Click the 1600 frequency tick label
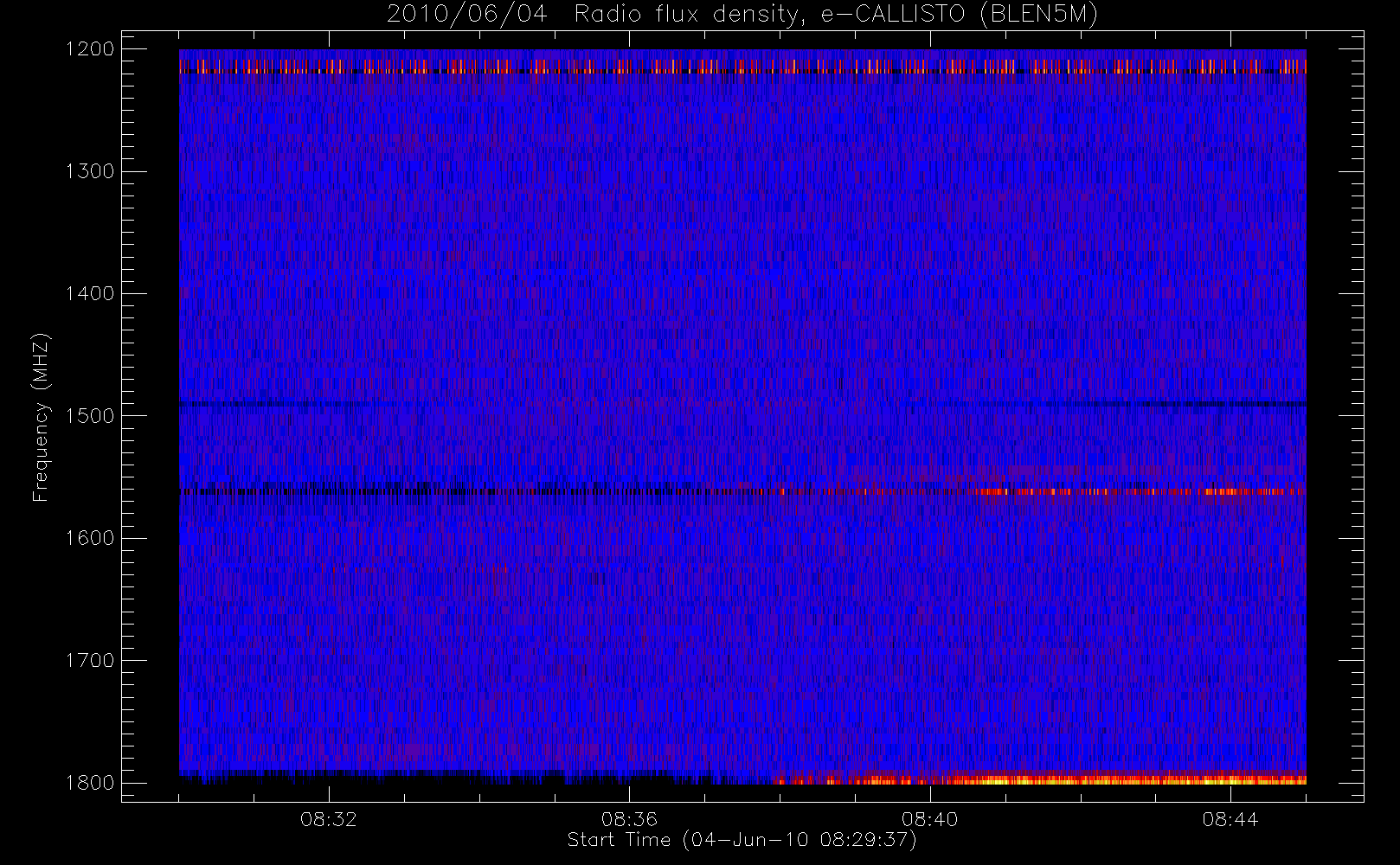 point(90,538)
